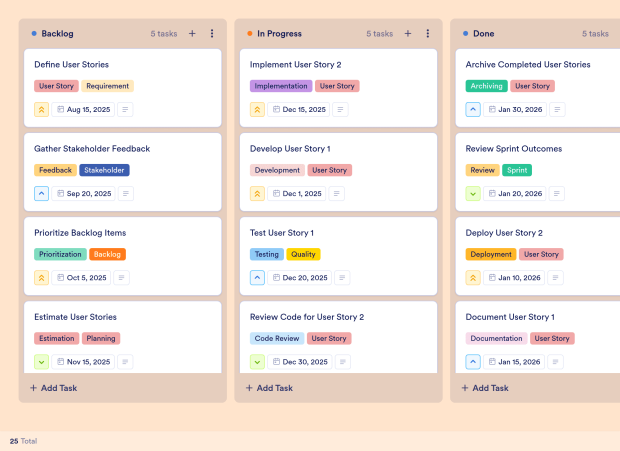Open the Jan 20, 2026 due date
This screenshot has height=451, width=620.
515,194
